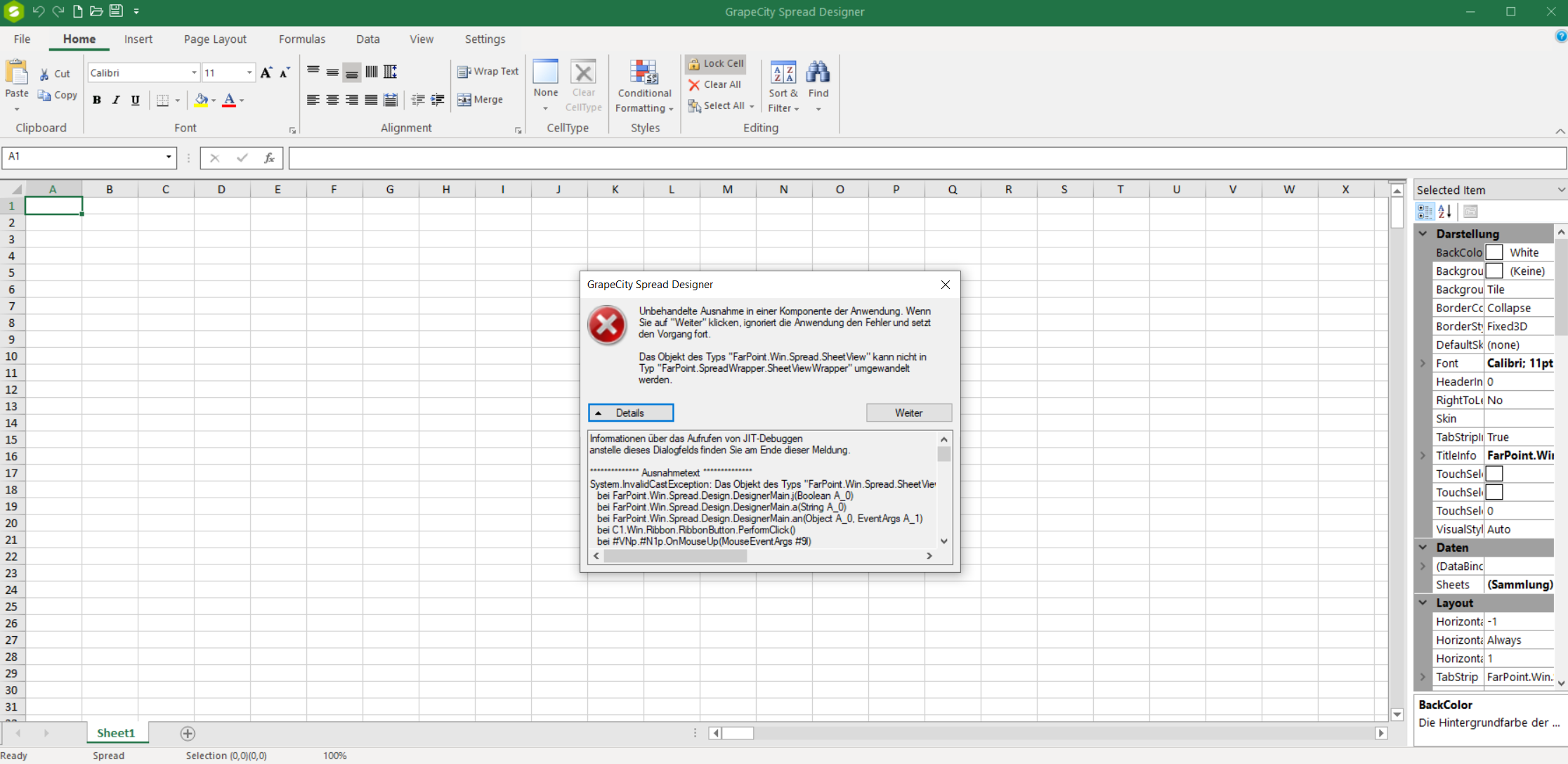The height and width of the screenshot is (764, 1568).
Task: Open the Select All dropdown
Action: pyautogui.click(x=752, y=106)
